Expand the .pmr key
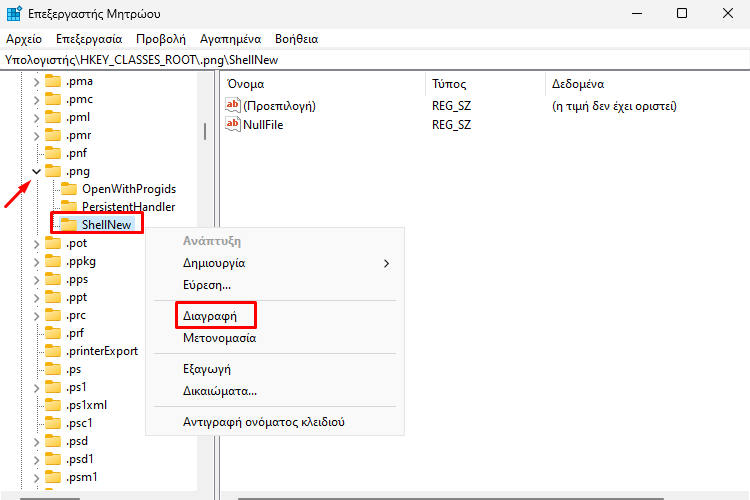The width and height of the screenshot is (750, 500). (36, 136)
